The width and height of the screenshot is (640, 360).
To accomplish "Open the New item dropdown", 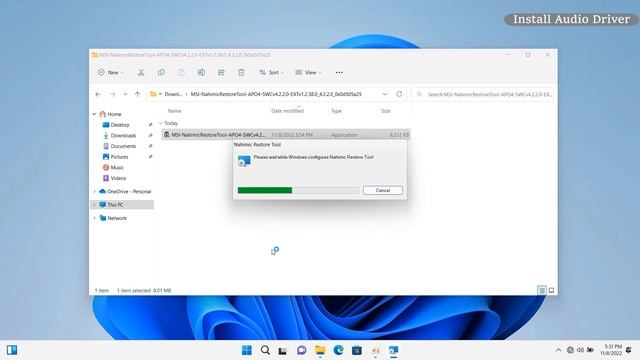I will [x=110, y=72].
